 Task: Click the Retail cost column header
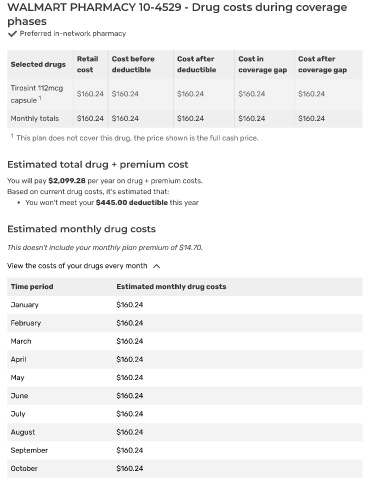tap(87, 64)
